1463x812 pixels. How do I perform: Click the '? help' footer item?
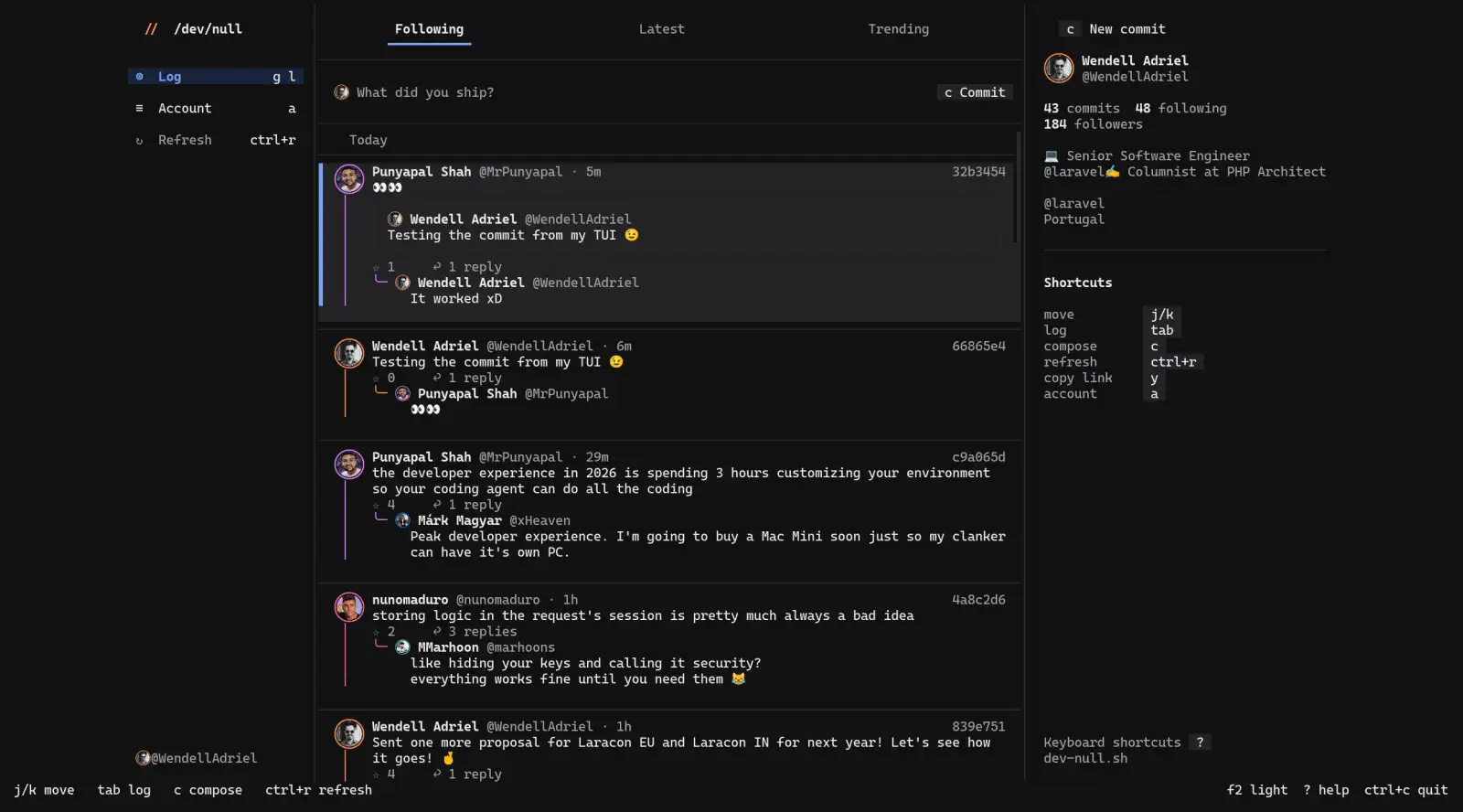pyautogui.click(x=1326, y=790)
